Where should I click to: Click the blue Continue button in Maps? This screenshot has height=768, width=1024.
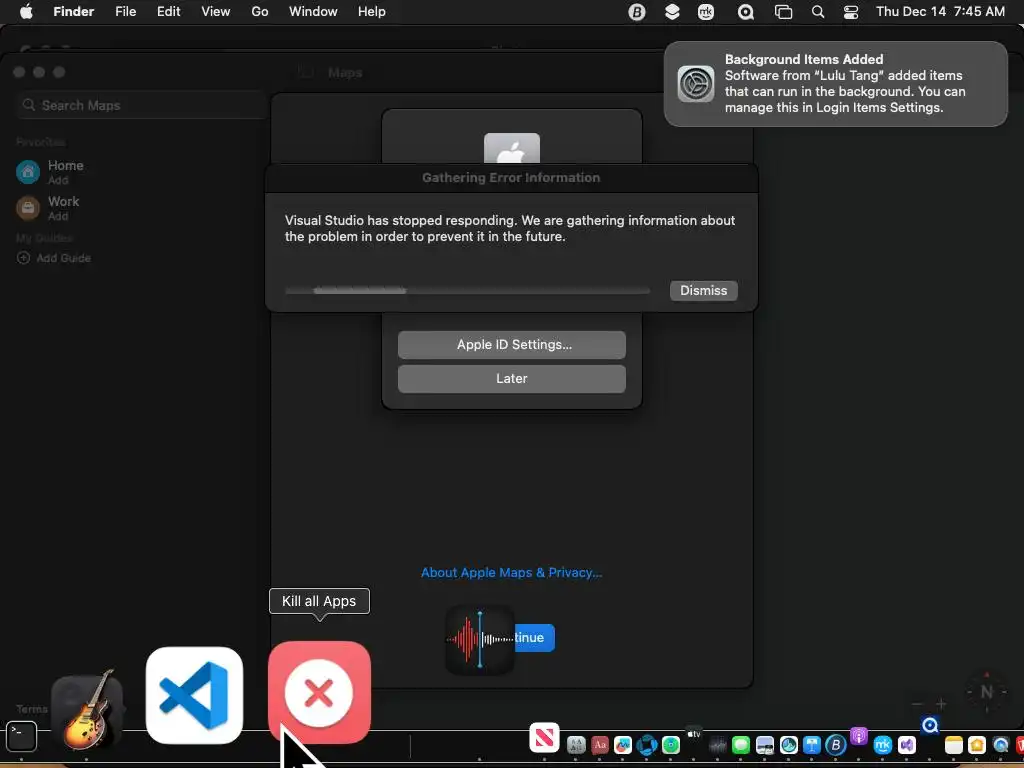[534, 638]
